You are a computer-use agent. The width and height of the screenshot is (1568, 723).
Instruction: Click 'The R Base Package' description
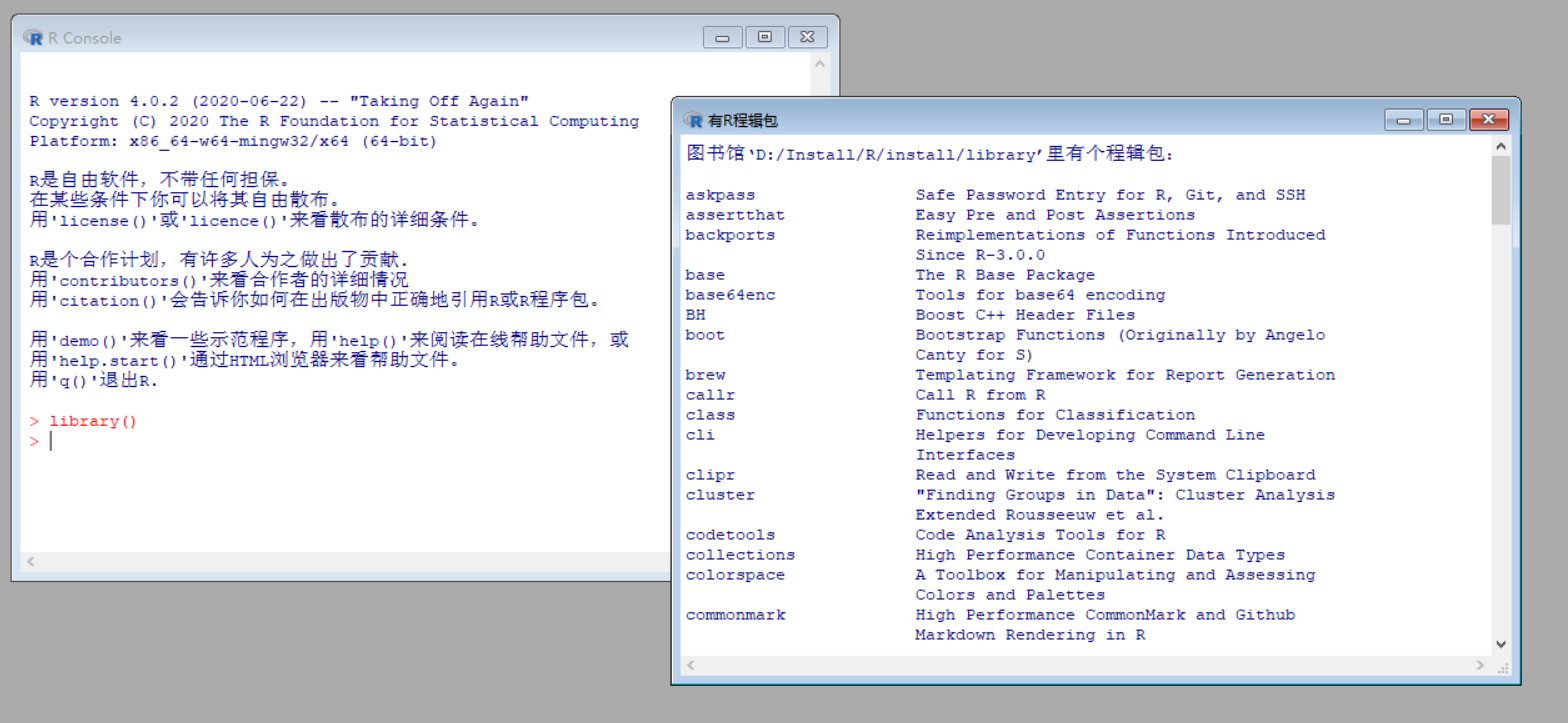tap(1005, 275)
